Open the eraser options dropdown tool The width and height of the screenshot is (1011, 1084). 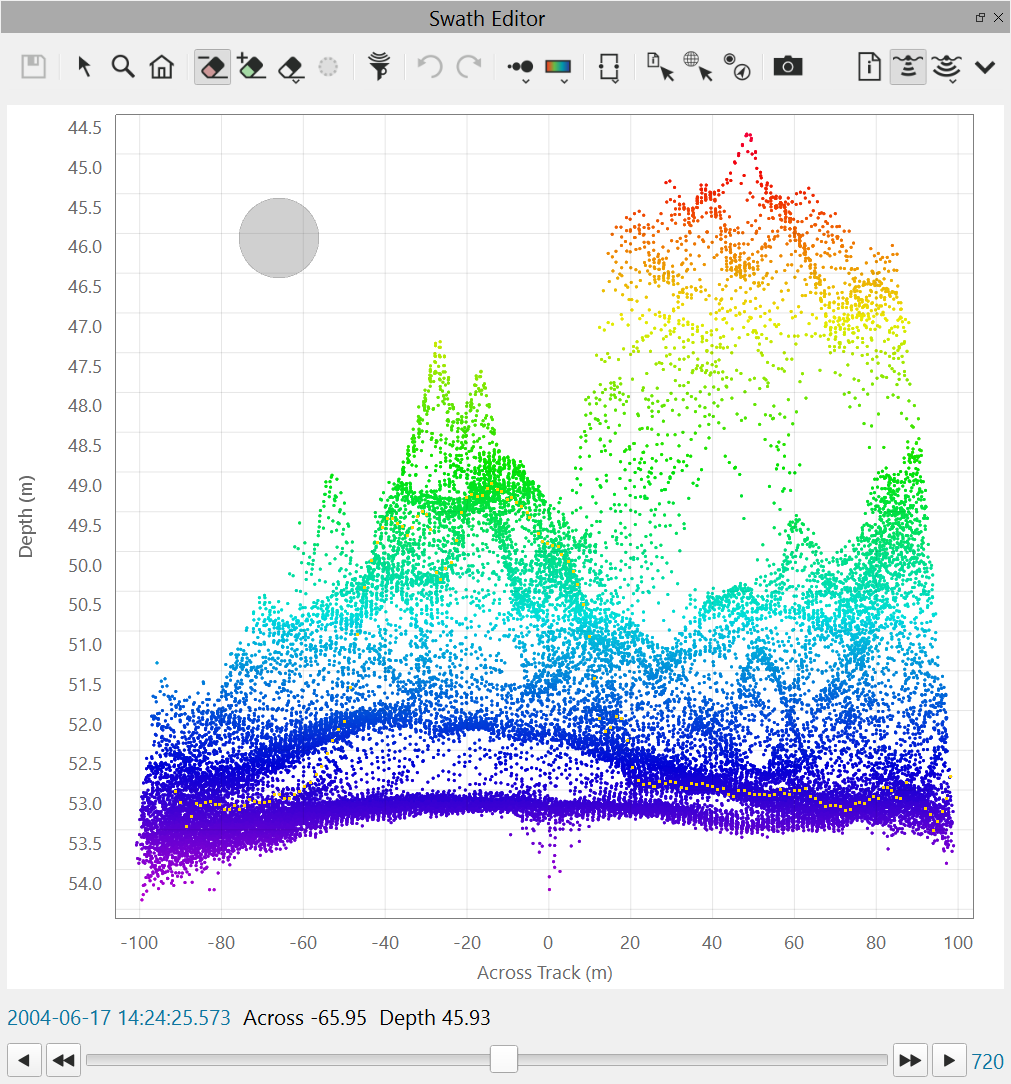coord(290,68)
